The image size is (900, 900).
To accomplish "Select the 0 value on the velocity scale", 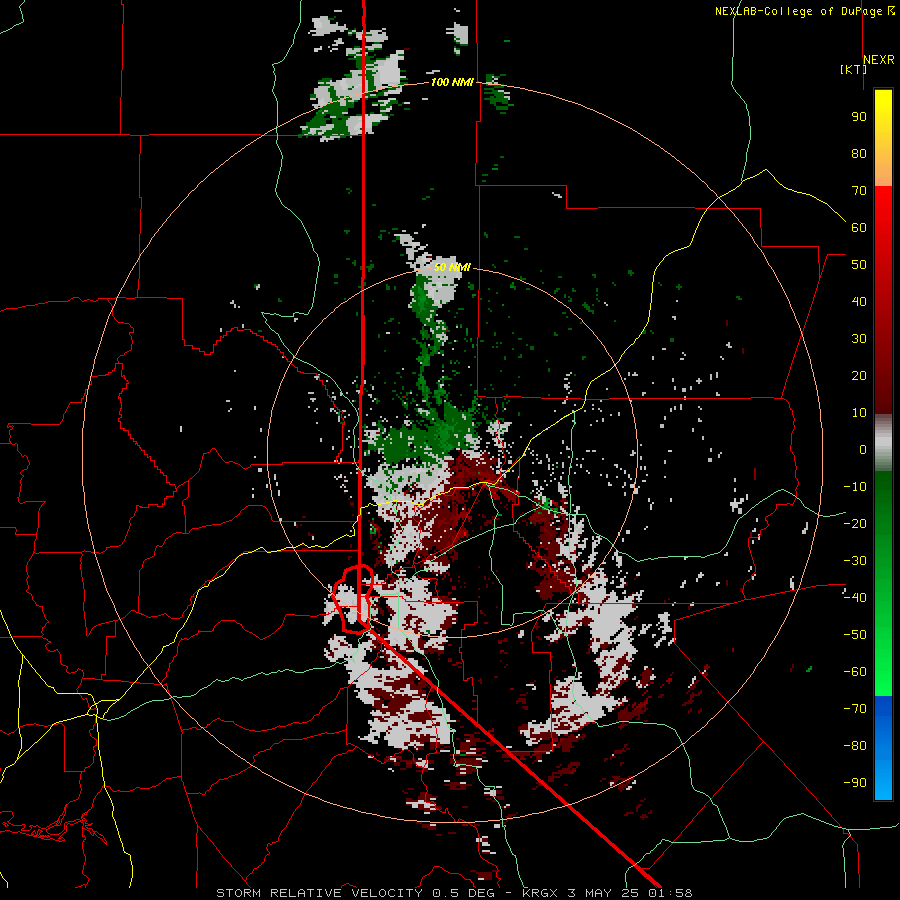I will tap(863, 449).
